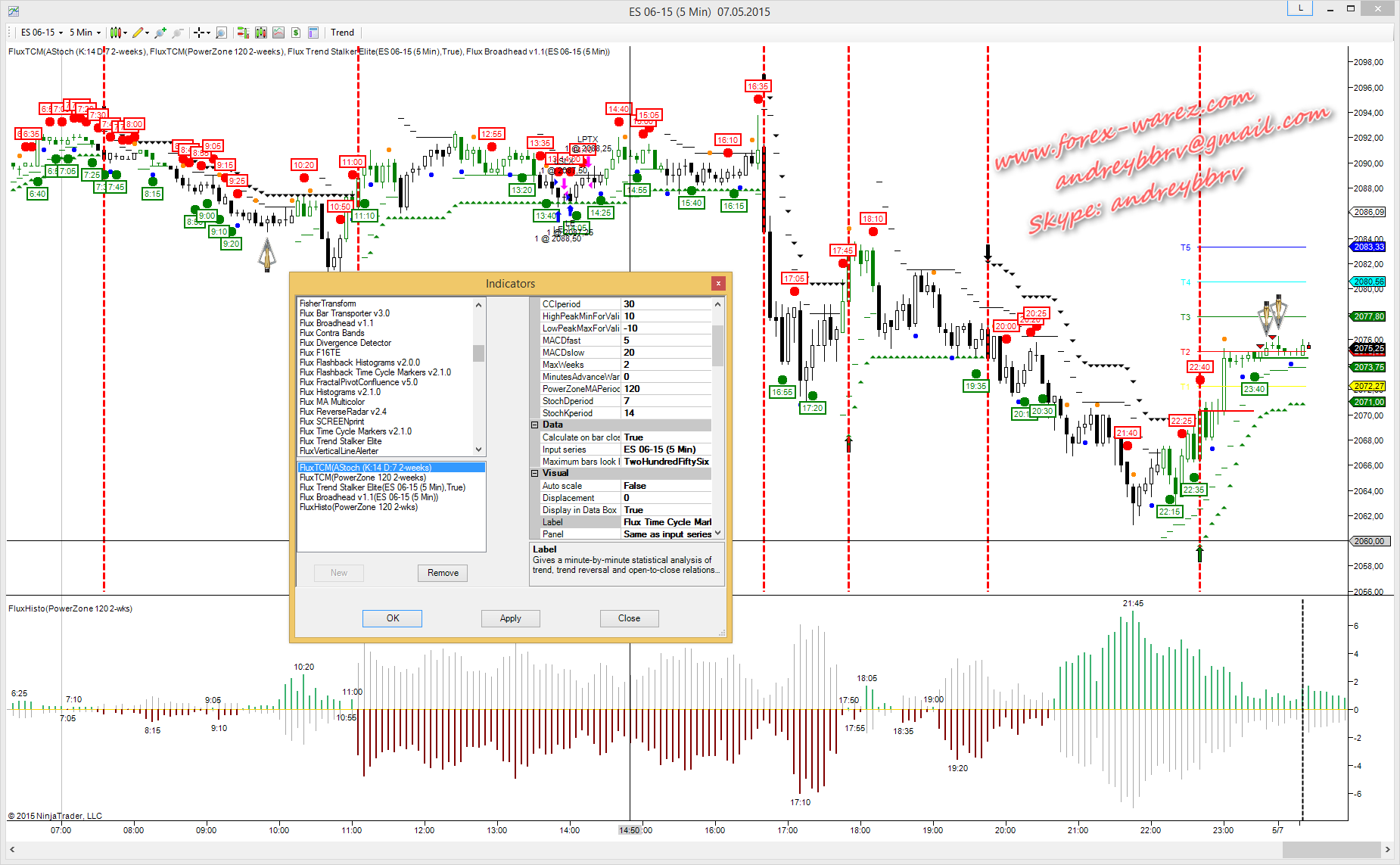Click the zoom in magnifier icon
This screenshot has width=1400, height=865.
click(160, 33)
